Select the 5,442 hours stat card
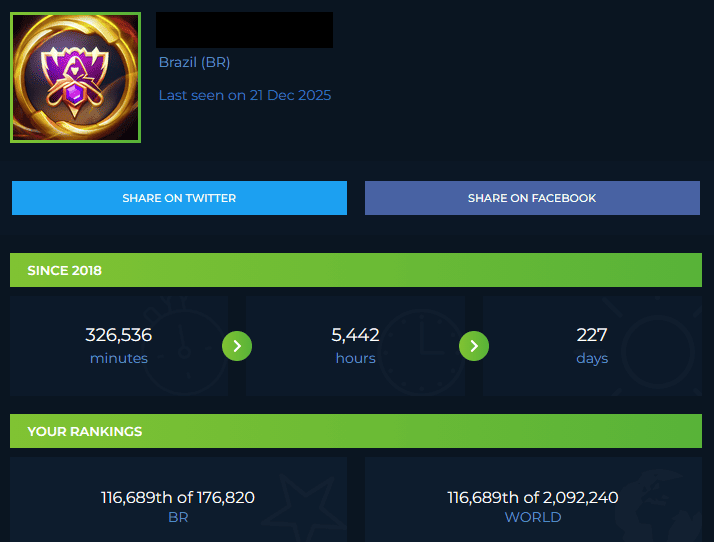Viewport: 714px width, 542px height. pyautogui.click(x=356, y=346)
